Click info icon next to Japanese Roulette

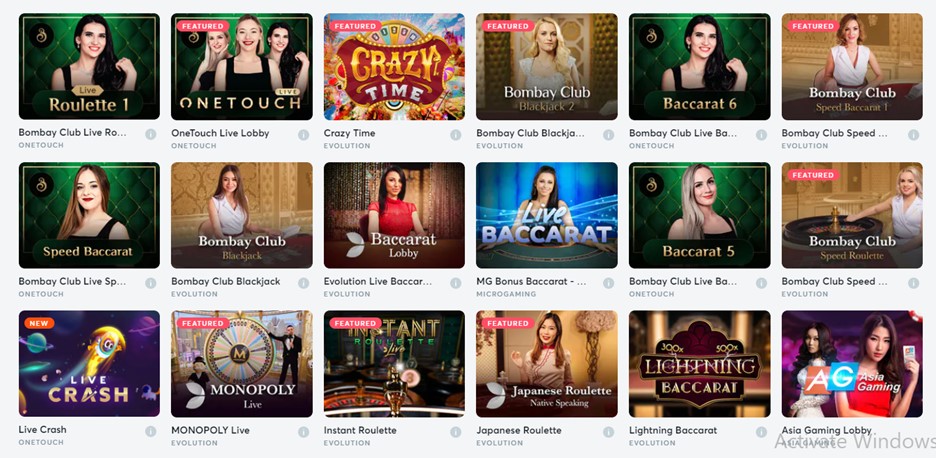[x=608, y=431]
